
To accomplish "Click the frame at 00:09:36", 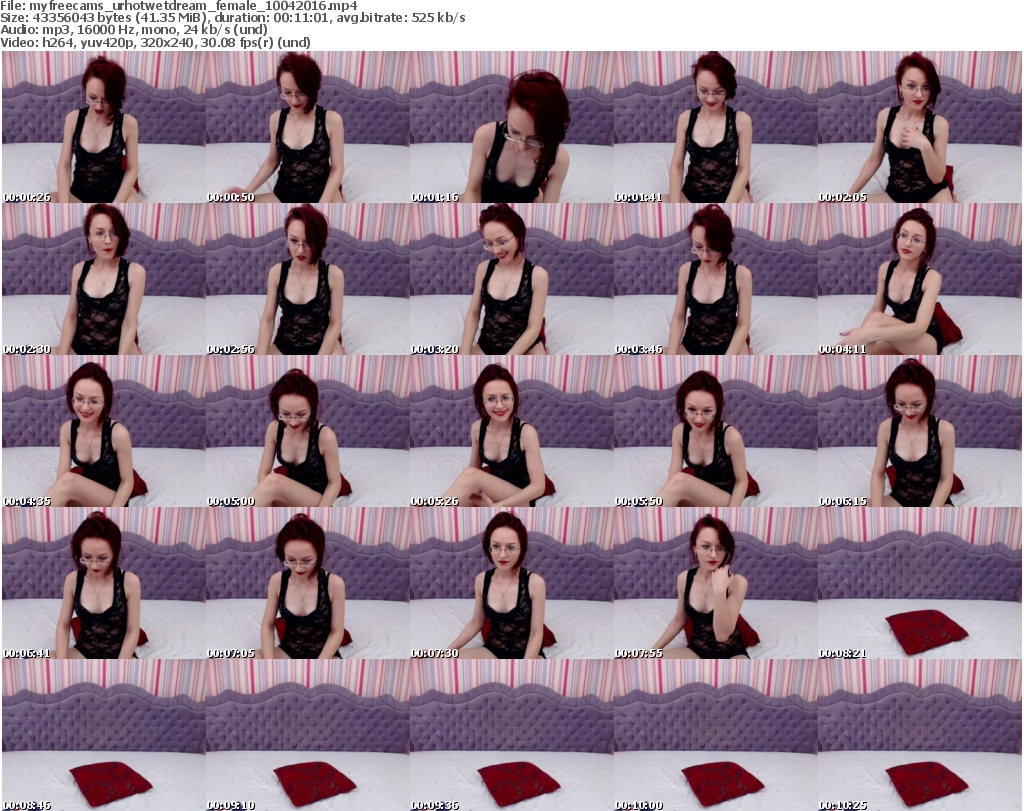I will (x=511, y=735).
